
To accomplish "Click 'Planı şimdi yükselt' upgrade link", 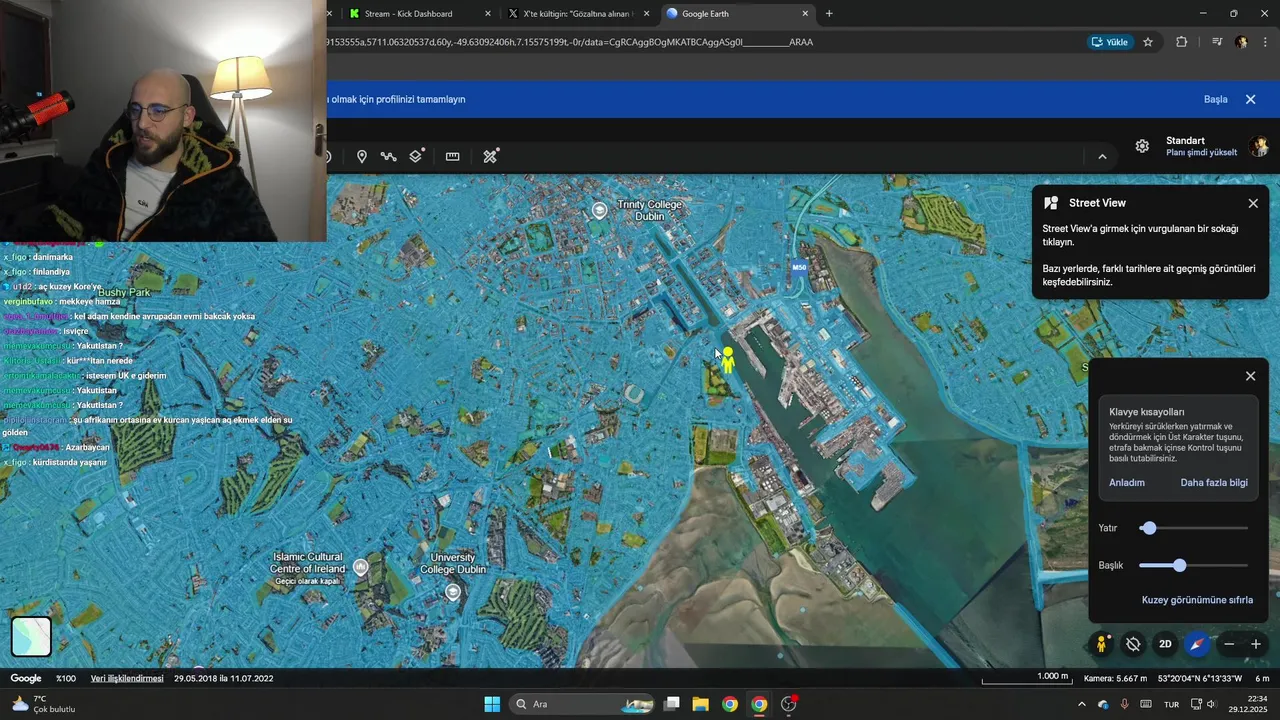I will click(x=1201, y=153).
